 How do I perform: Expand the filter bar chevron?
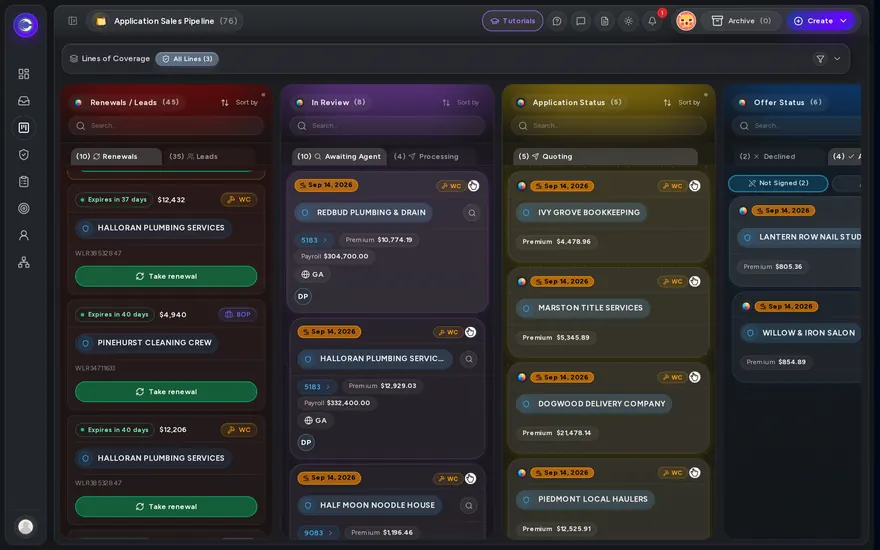coord(837,58)
